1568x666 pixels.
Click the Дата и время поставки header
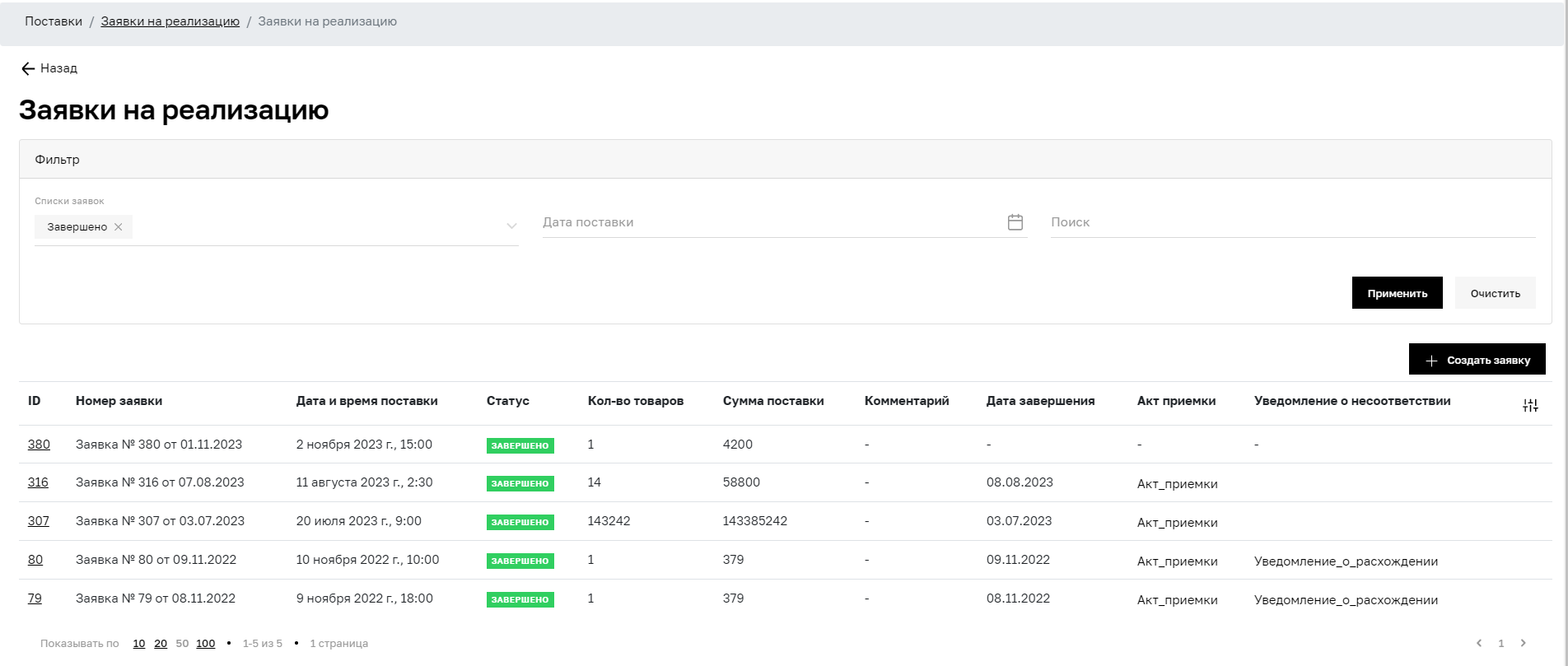point(367,401)
